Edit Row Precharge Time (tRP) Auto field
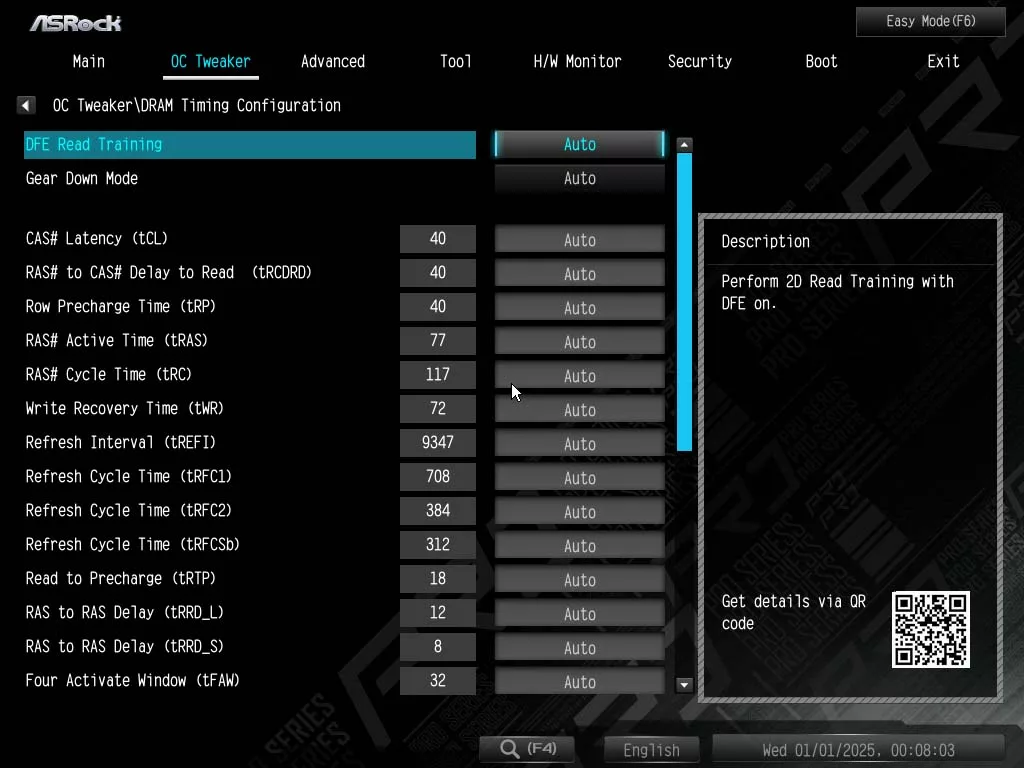This screenshot has width=1024, height=768. pos(579,308)
